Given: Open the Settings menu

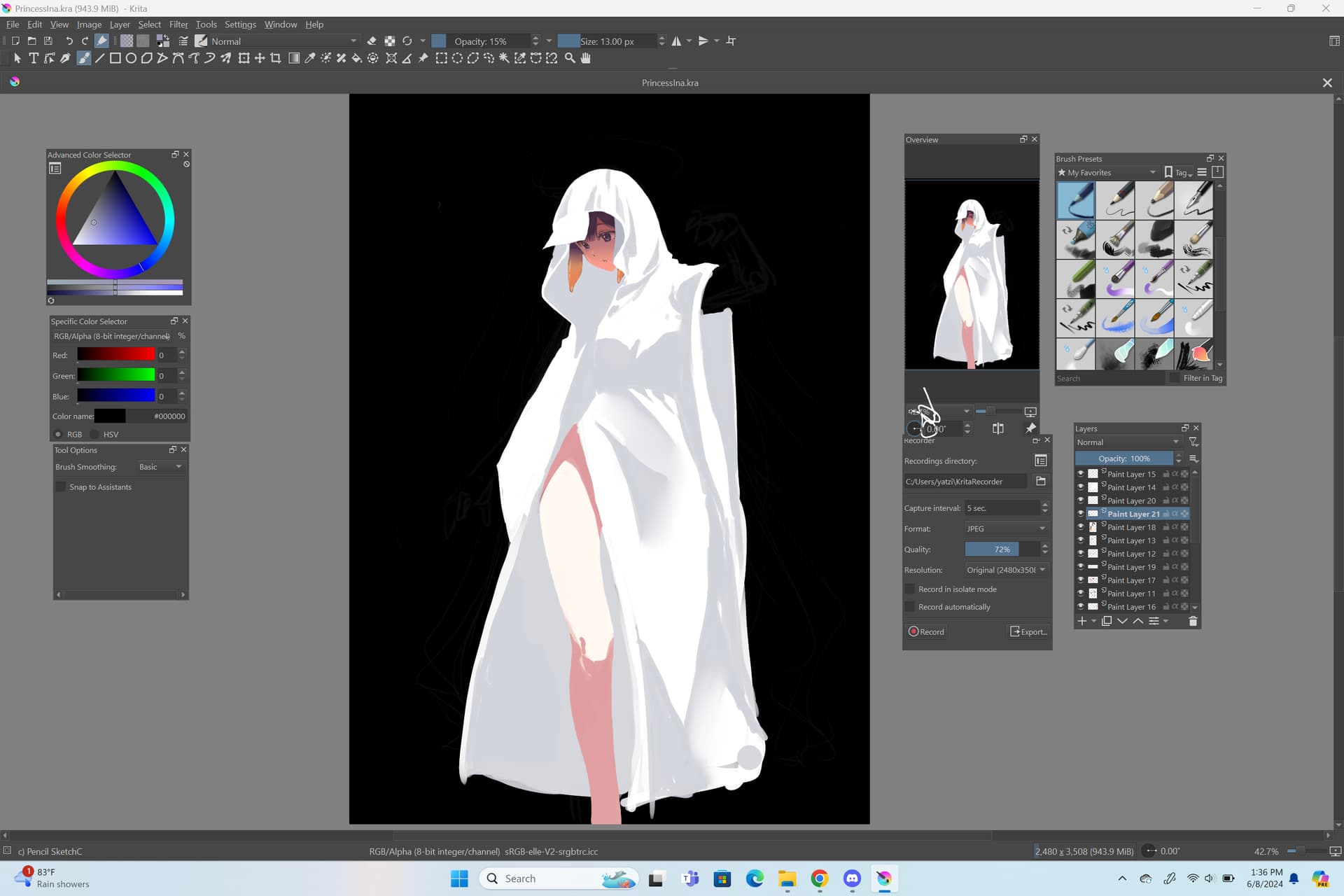Looking at the screenshot, I should click(240, 24).
